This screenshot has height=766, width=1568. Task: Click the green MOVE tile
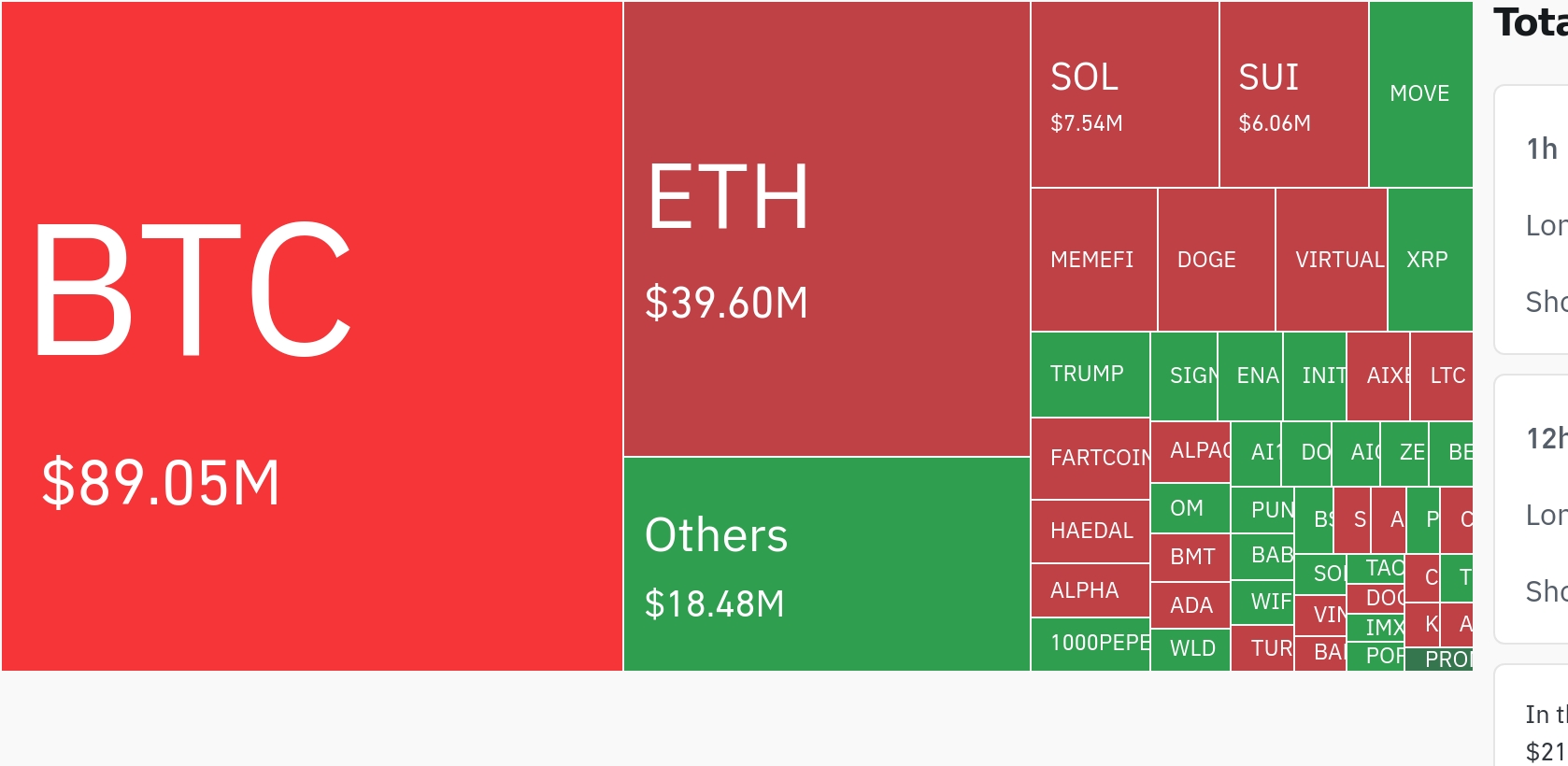[x=1420, y=94]
